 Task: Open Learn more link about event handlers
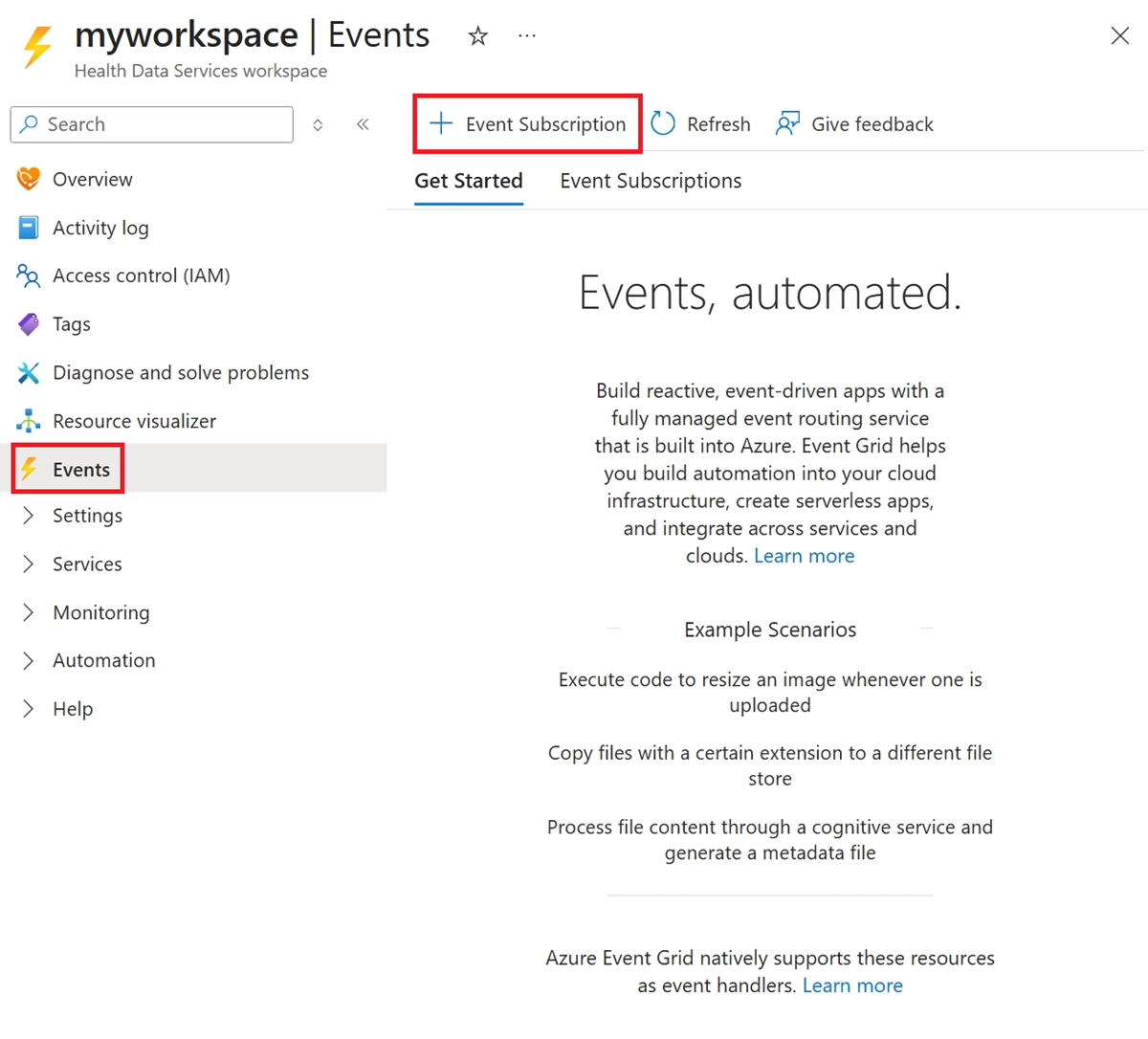click(x=852, y=985)
